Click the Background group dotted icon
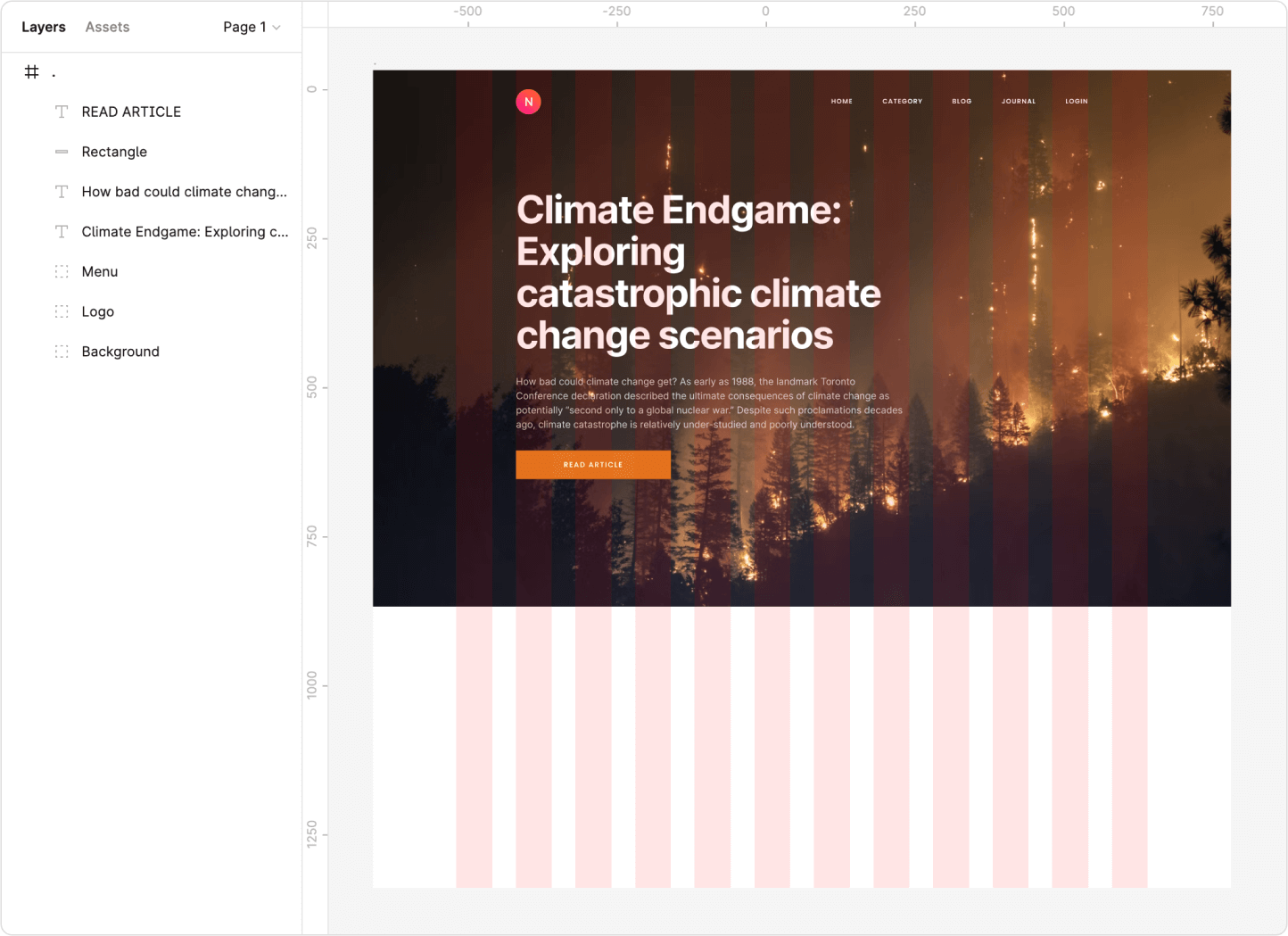 click(x=62, y=352)
